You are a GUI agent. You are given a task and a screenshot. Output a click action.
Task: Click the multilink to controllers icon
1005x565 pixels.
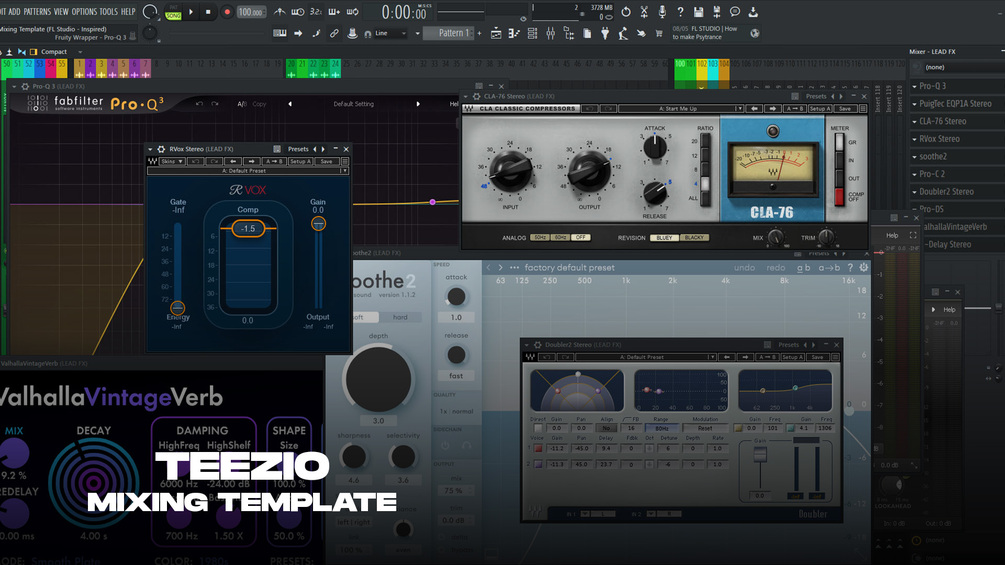tap(334, 33)
